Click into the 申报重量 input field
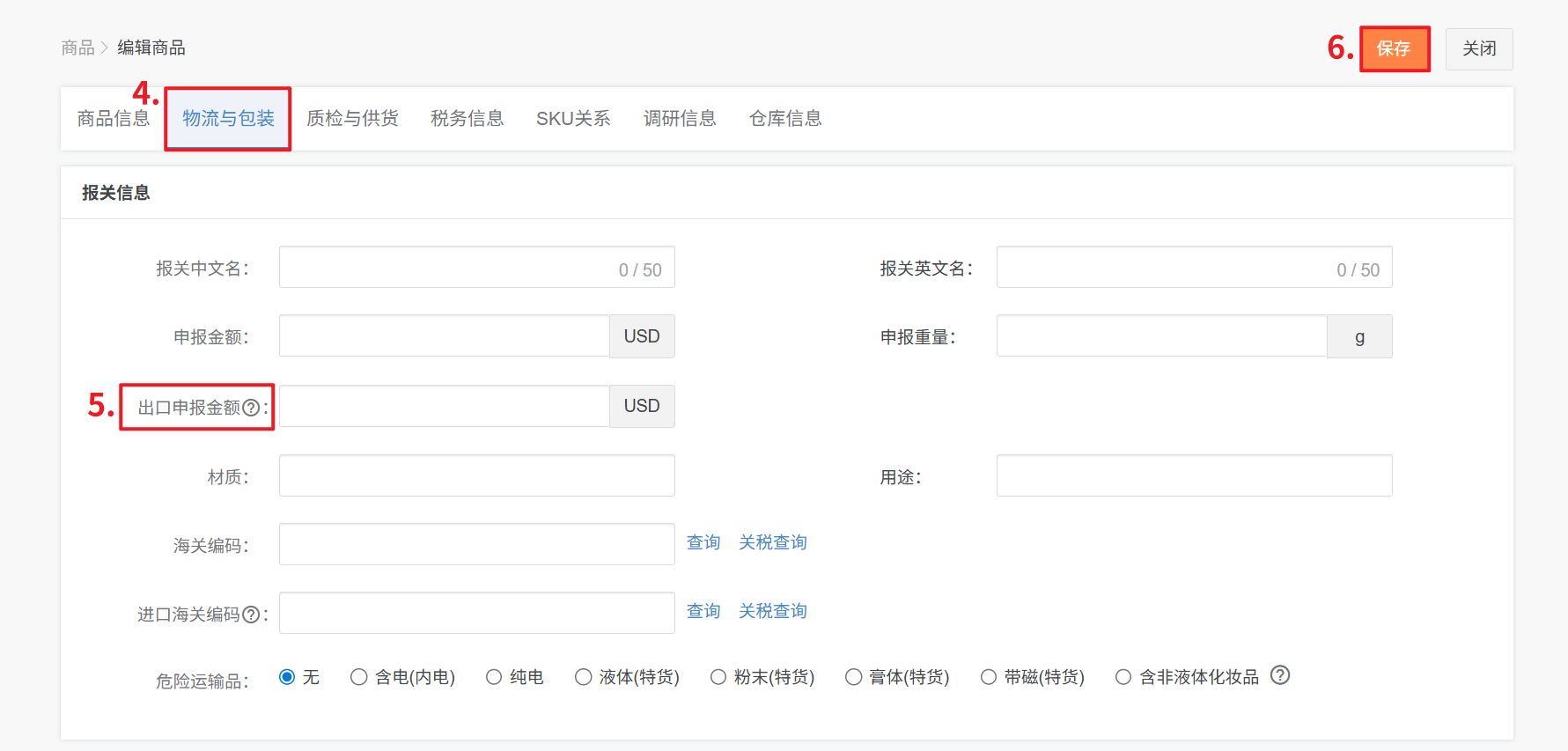The width and height of the screenshot is (1568, 751). point(1160,336)
